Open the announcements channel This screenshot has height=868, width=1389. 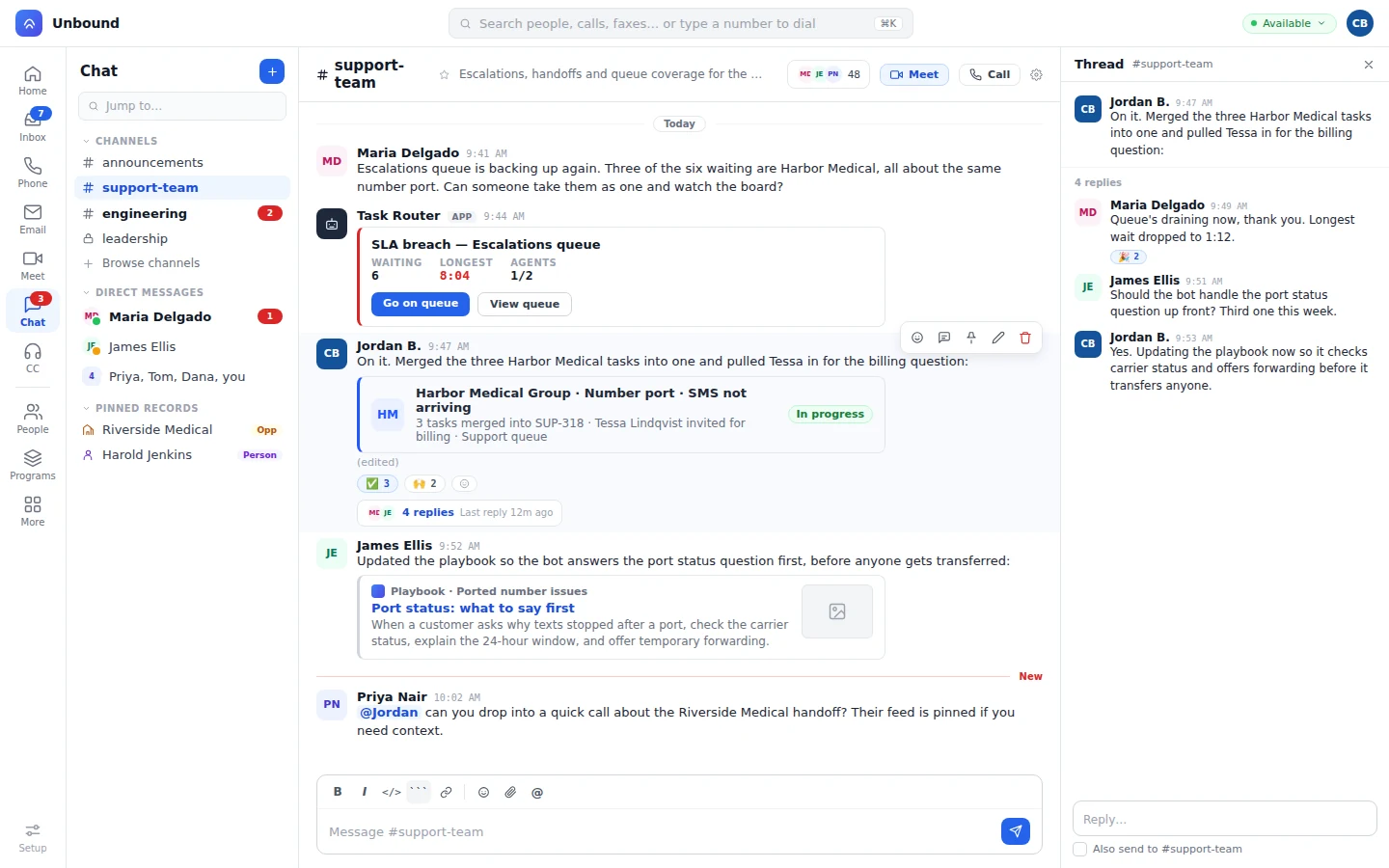pyautogui.click(x=182, y=163)
